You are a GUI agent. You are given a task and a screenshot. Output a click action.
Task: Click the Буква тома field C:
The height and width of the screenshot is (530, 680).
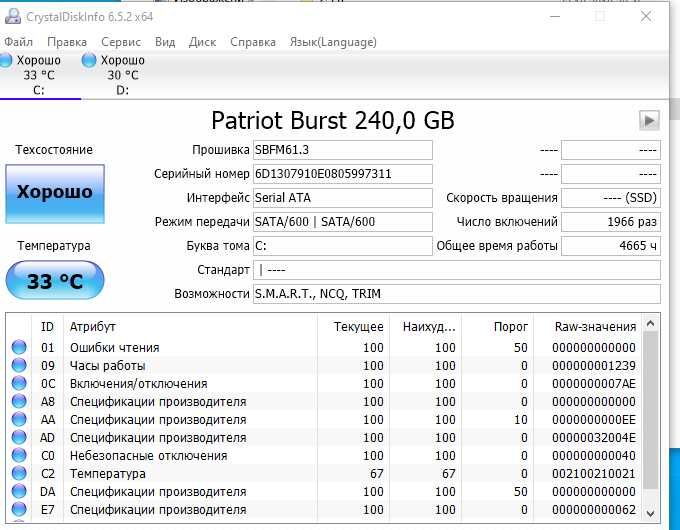click(x=343, y=246)
